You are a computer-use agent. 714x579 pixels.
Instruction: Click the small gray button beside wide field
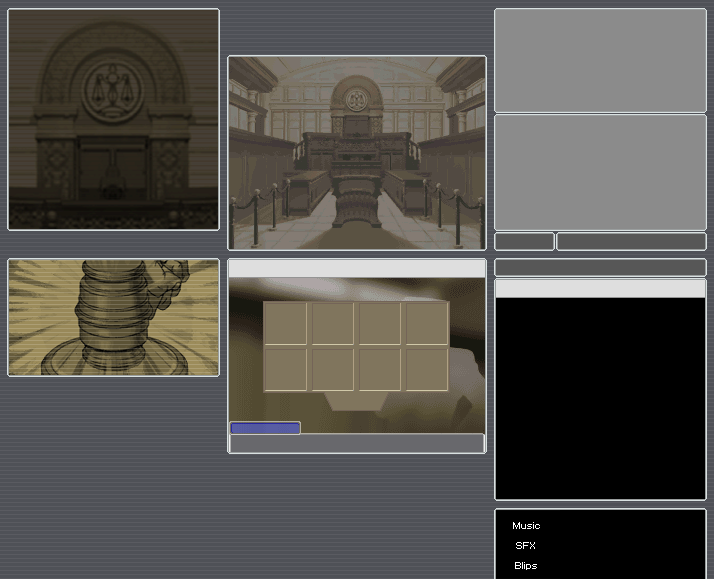[524, 241]
